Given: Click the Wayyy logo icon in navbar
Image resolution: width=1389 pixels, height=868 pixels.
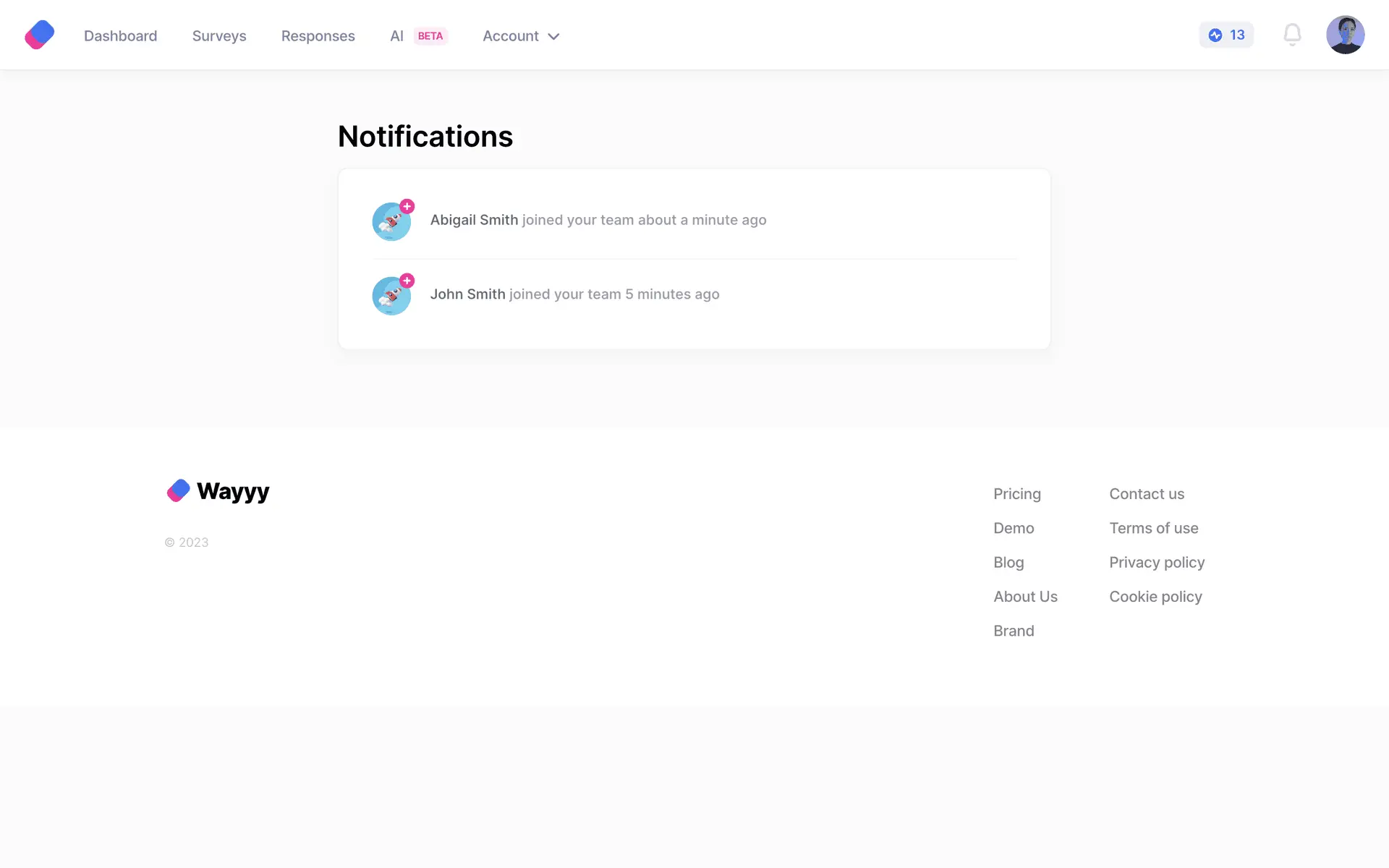Looking at the screenshot, I should point(40,35).
